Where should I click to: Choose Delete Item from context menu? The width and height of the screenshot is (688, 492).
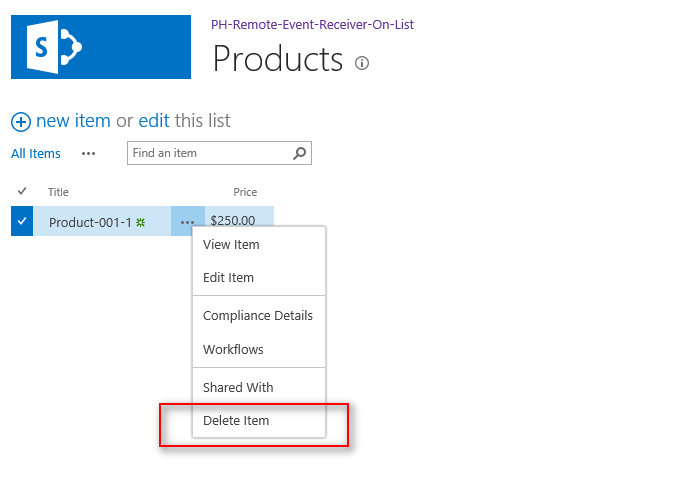pos(236,420)
